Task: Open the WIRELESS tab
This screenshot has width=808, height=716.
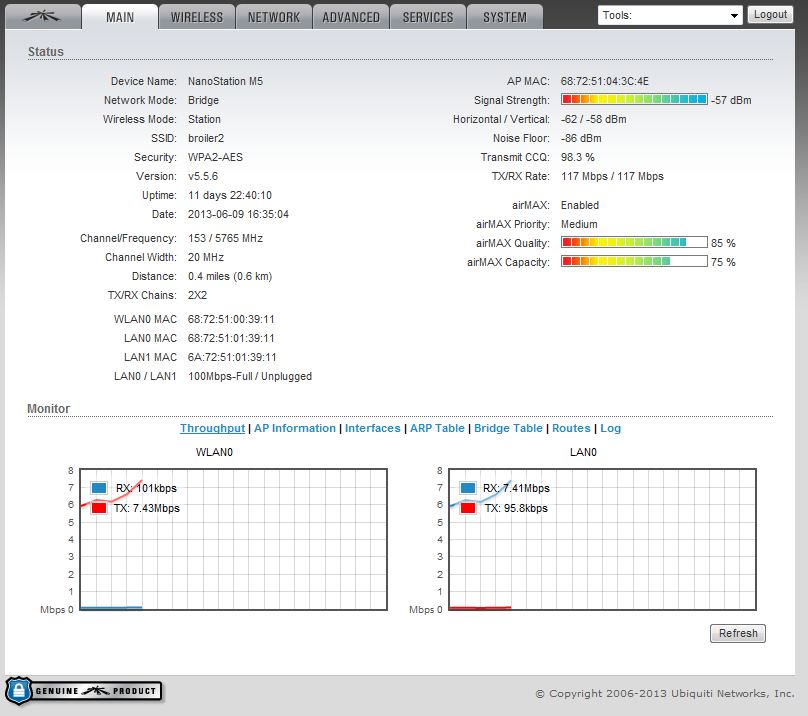Action: click(x=197, y=17)
